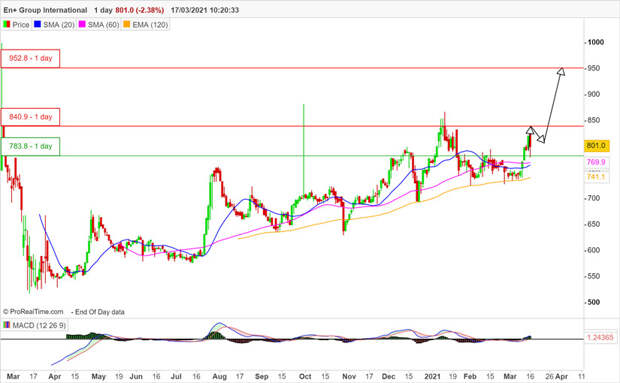Click the ProRealTime.com copyright text
This screenshot has width=620, height=383.
click(33, 312)
